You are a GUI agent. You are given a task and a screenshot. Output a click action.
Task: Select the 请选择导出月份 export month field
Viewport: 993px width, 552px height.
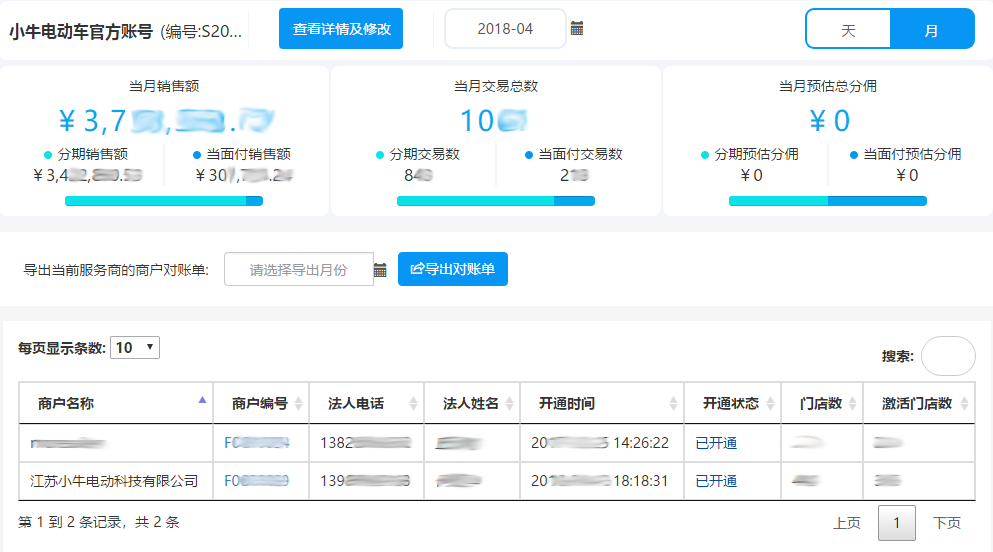click(298, 270)
